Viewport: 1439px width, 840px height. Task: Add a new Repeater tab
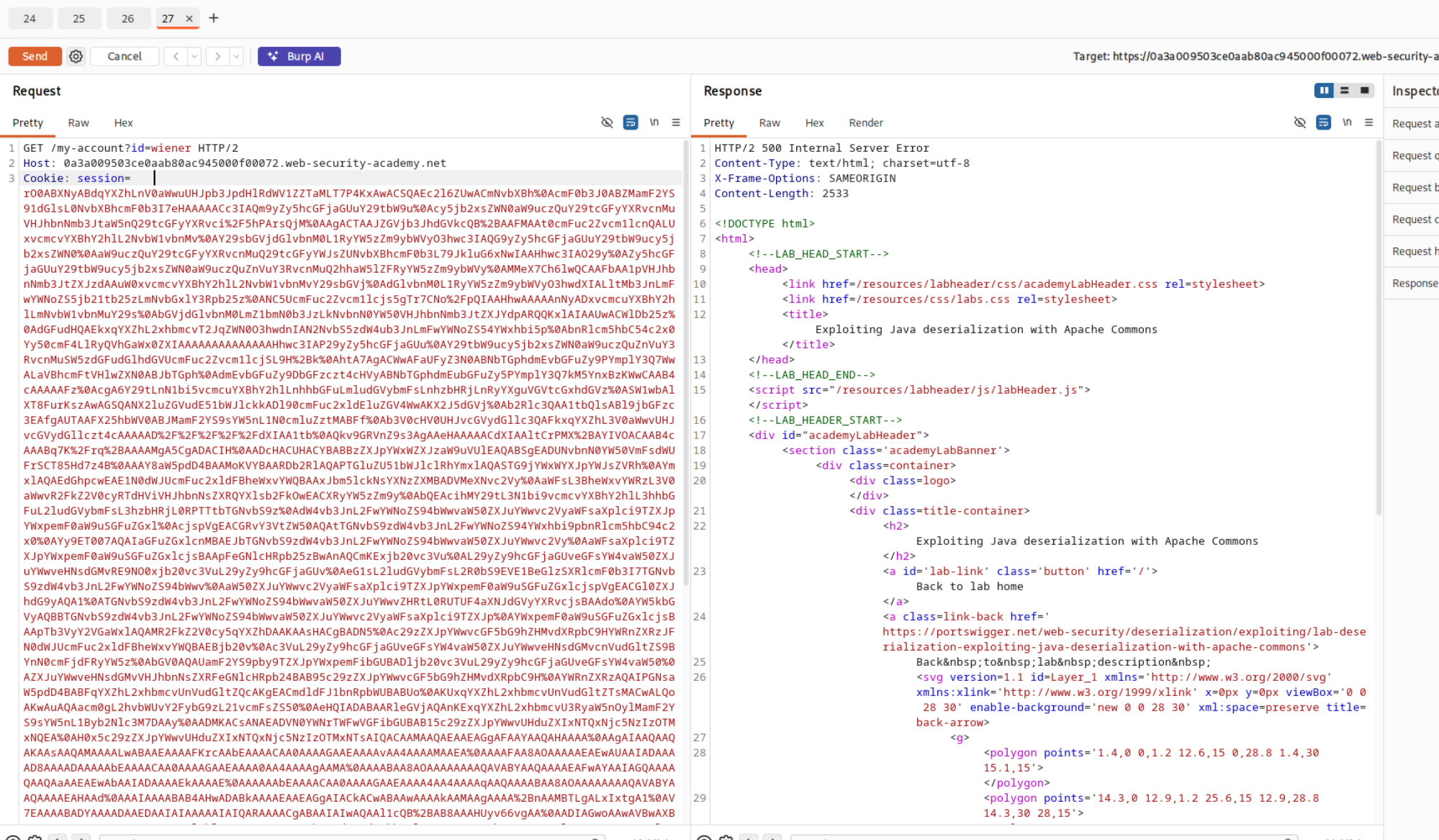pyautogui.click(x=214, y=18)
